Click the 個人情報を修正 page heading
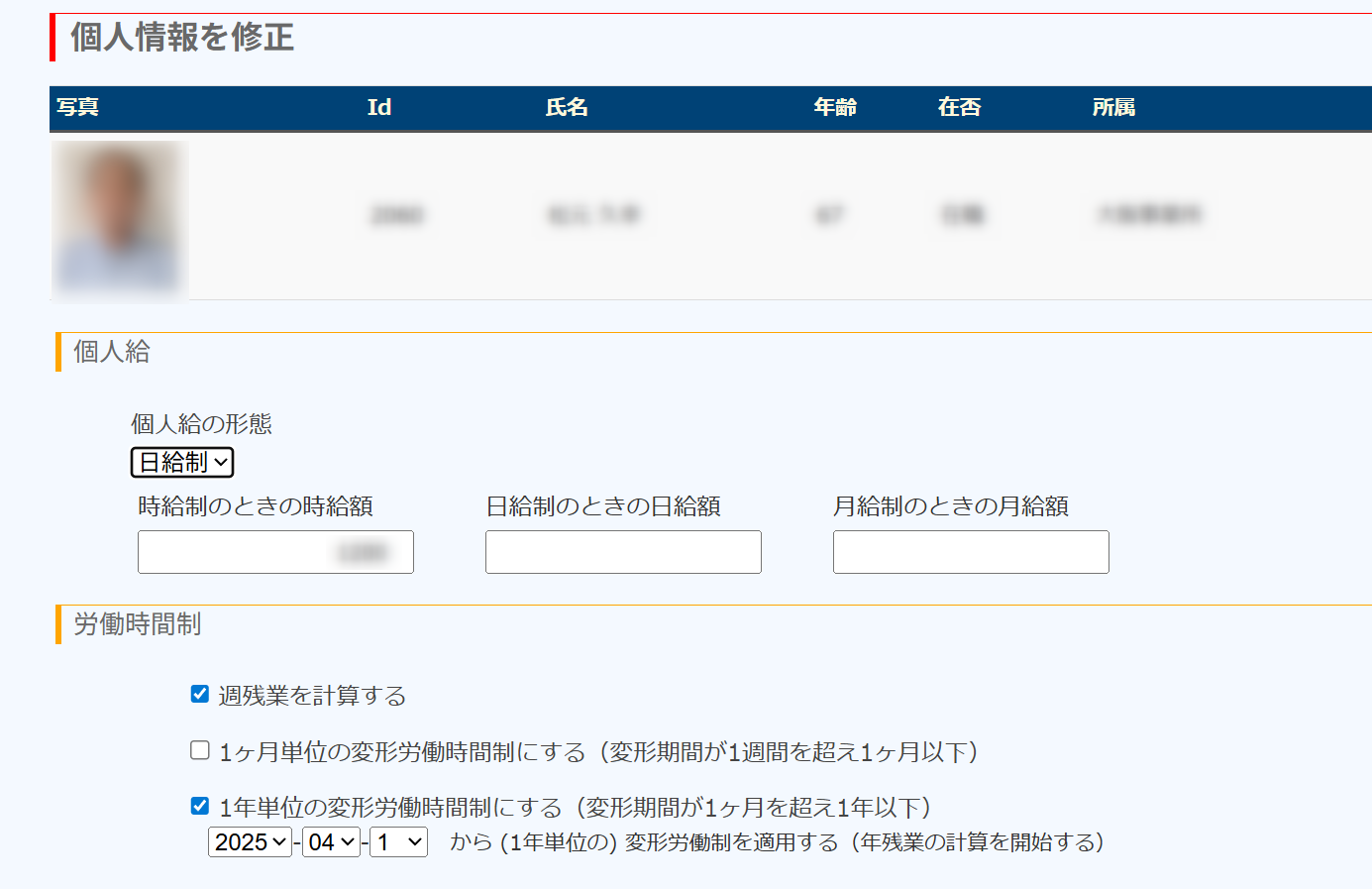Screen dimensions: 1372x889 [182, 38]
